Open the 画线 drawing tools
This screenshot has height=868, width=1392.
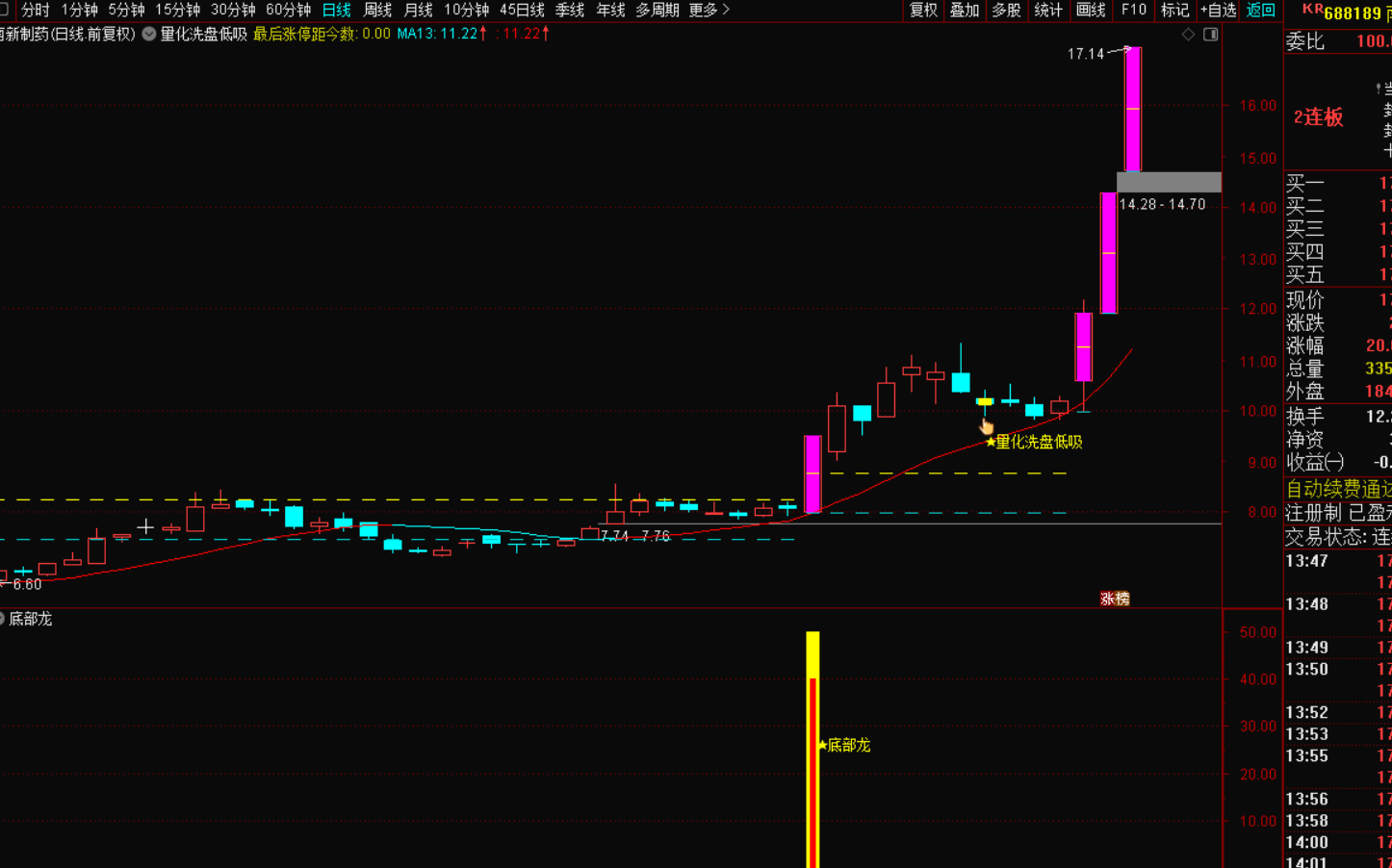[1091, 10]
